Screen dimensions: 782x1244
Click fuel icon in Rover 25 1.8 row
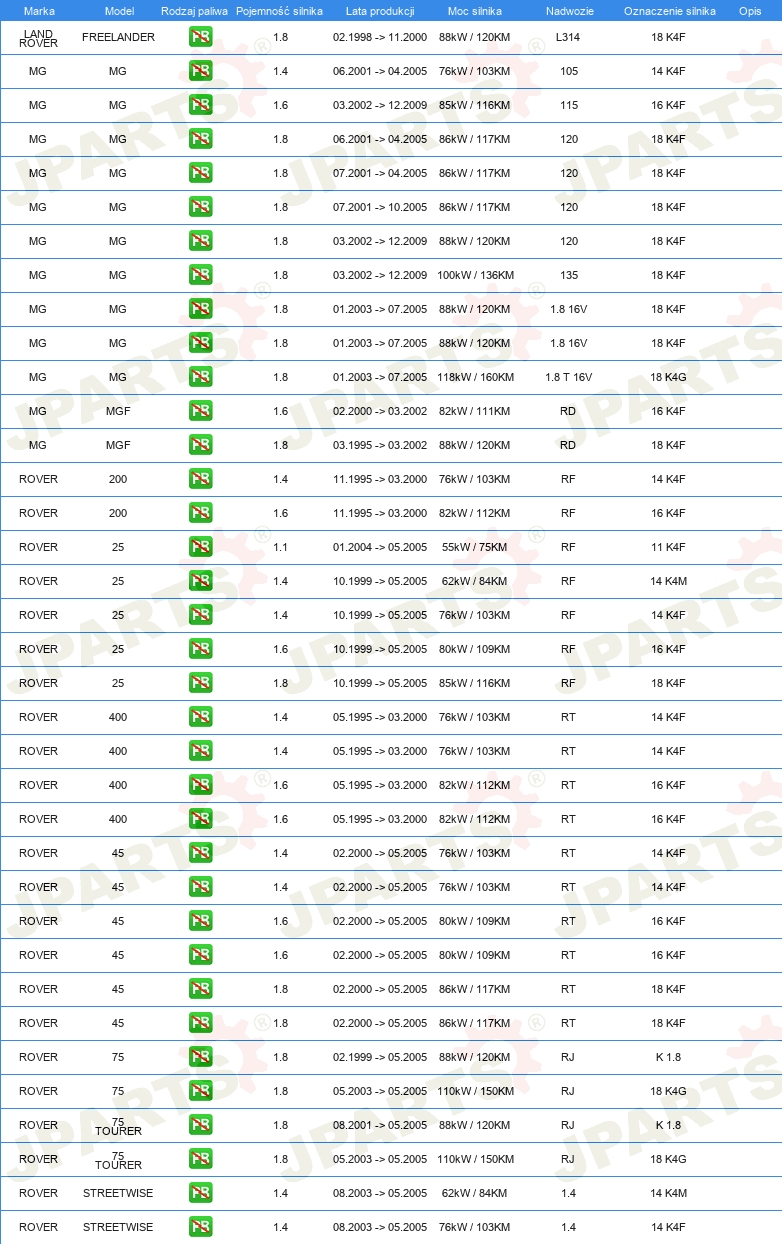[200, 683]
